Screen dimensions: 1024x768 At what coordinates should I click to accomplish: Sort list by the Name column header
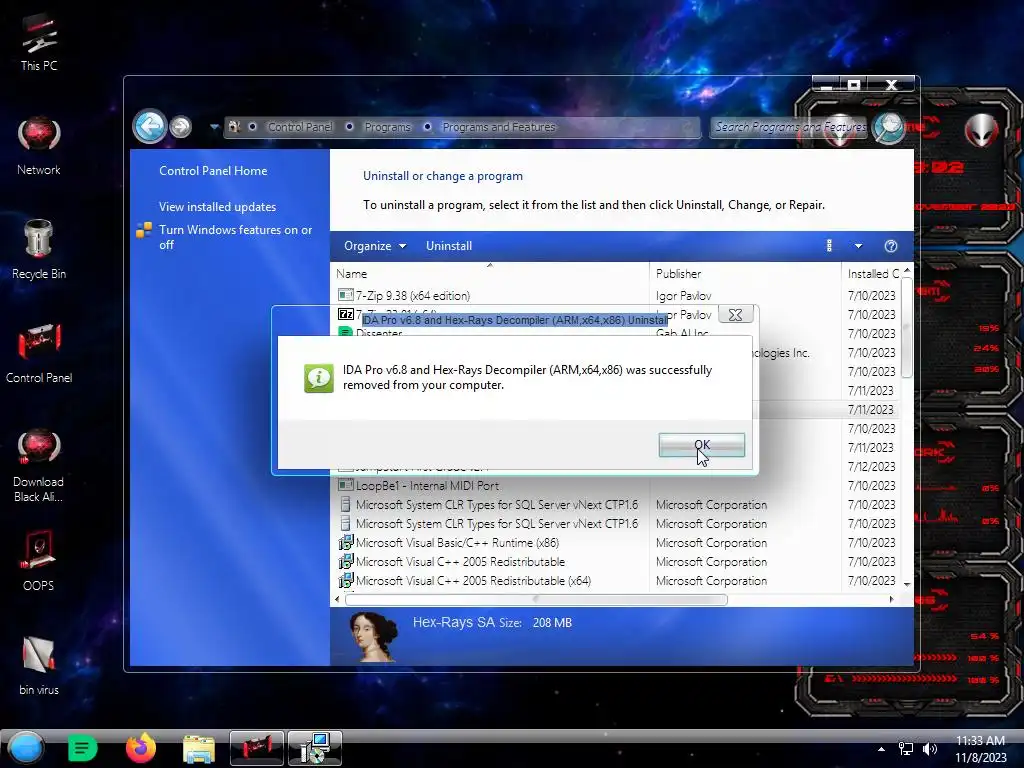point(490,274)
